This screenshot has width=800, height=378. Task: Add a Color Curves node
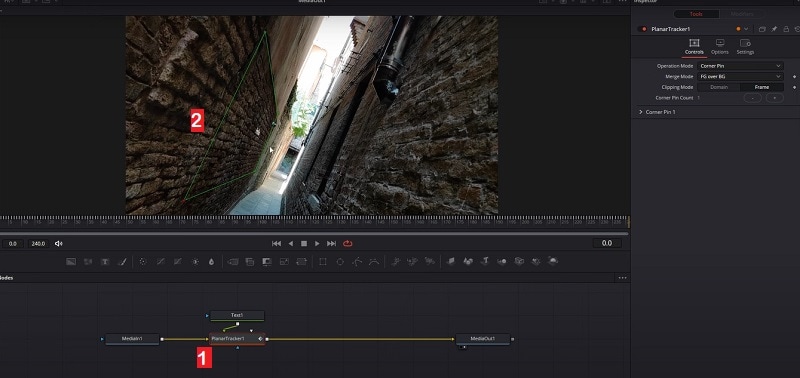click(x=160, y=261)
